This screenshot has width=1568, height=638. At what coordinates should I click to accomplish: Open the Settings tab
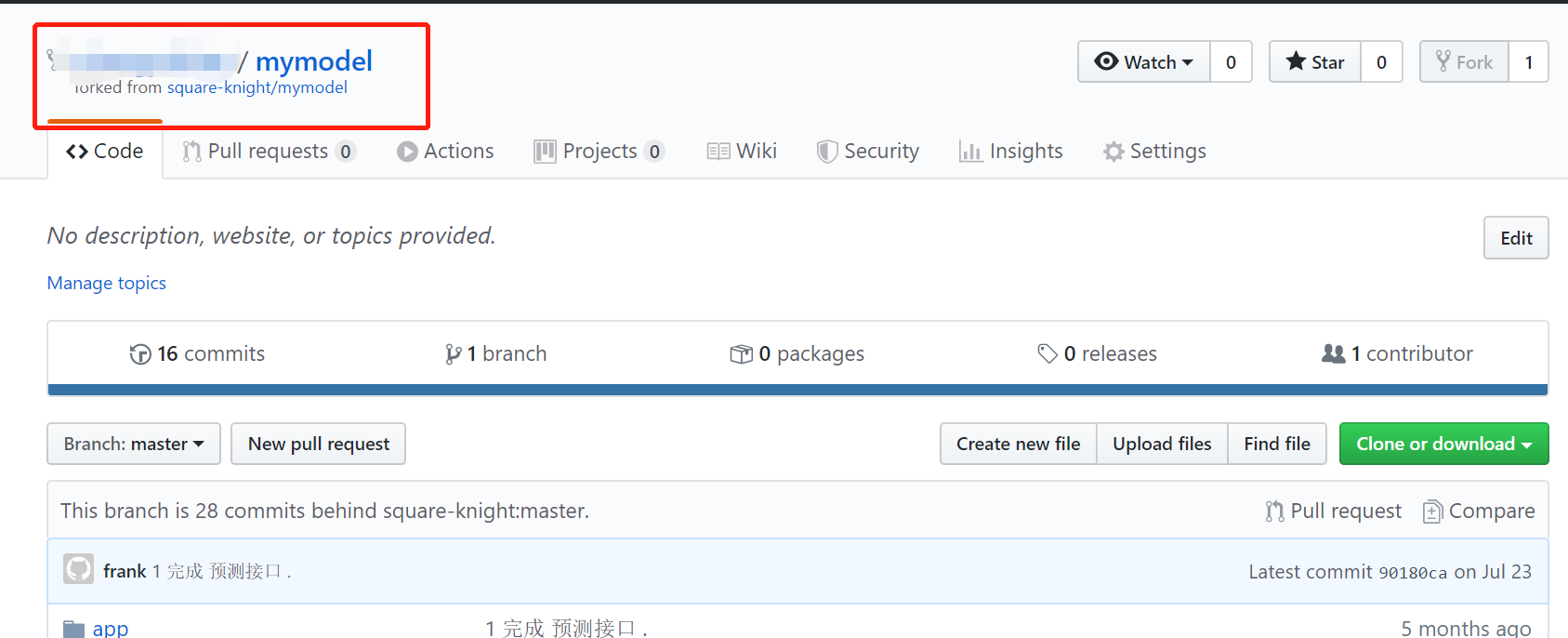tap(1154, 151)
